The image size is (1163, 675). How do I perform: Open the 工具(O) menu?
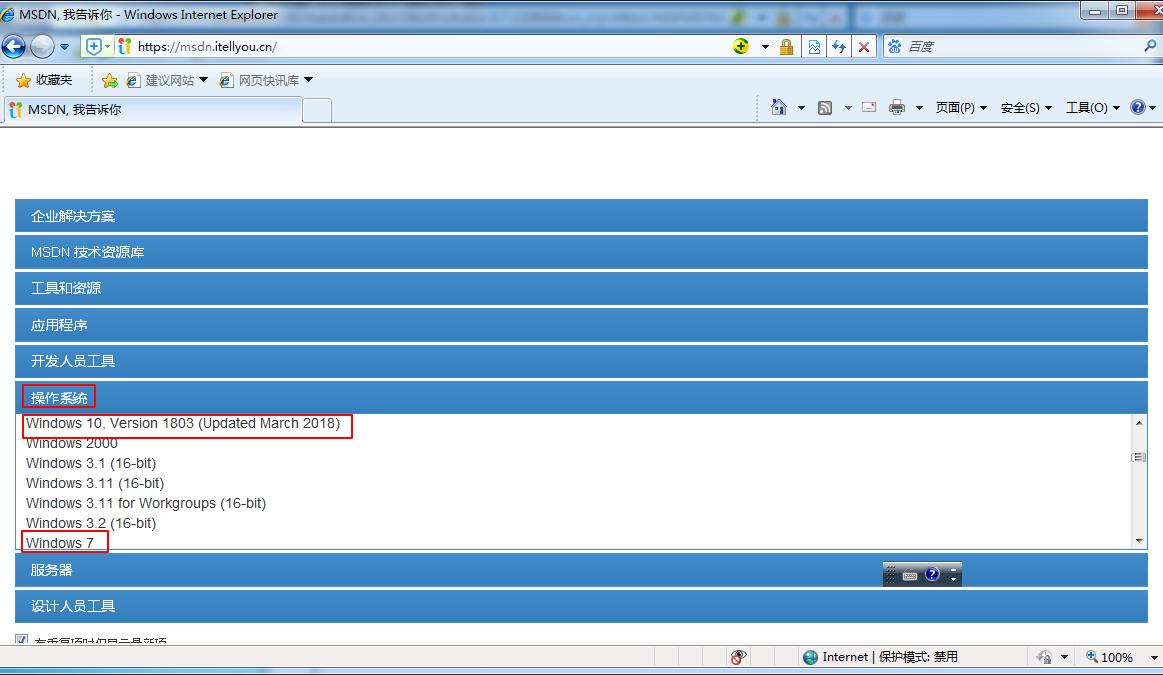tap(1092, 108)
